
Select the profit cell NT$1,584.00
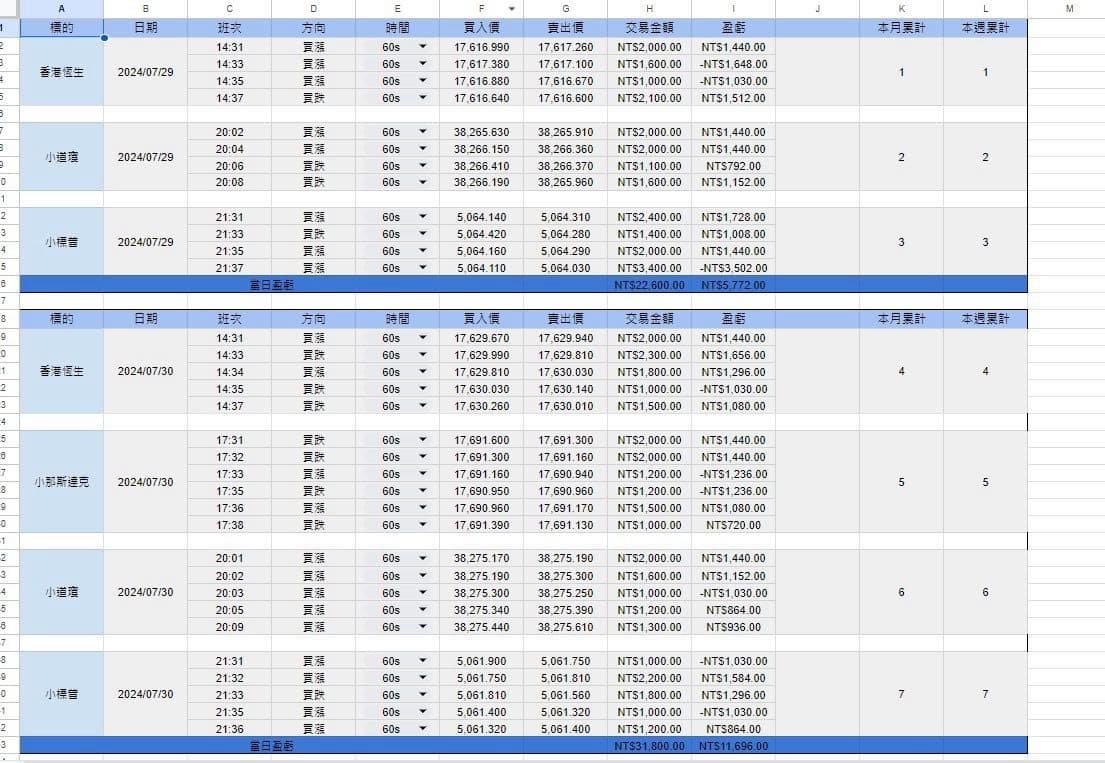point(734,678)
